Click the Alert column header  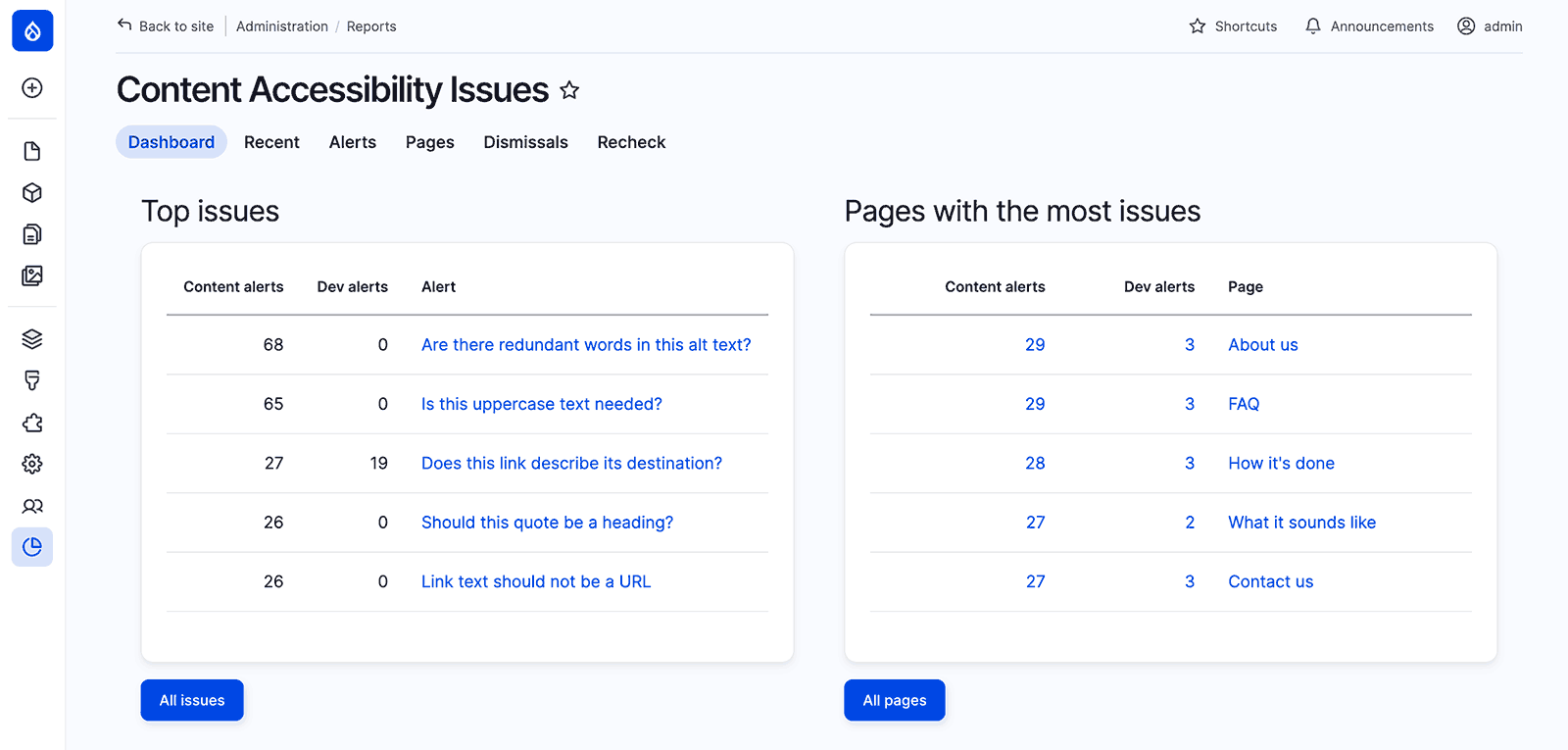coord(439,286)
